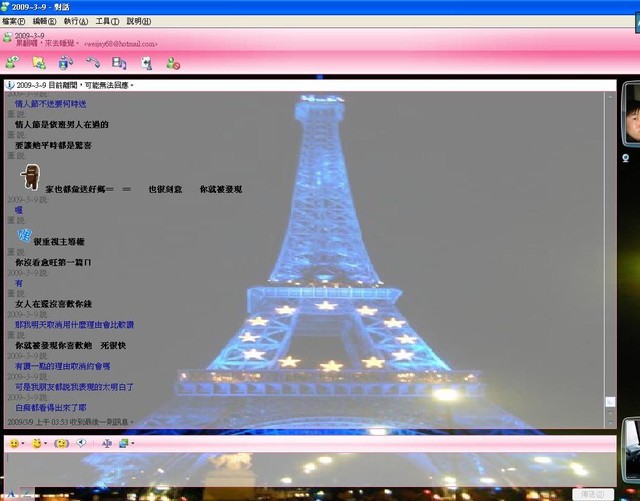Start a voice call with phone icon
Screen dimensions: 640x501
point(93,62)
